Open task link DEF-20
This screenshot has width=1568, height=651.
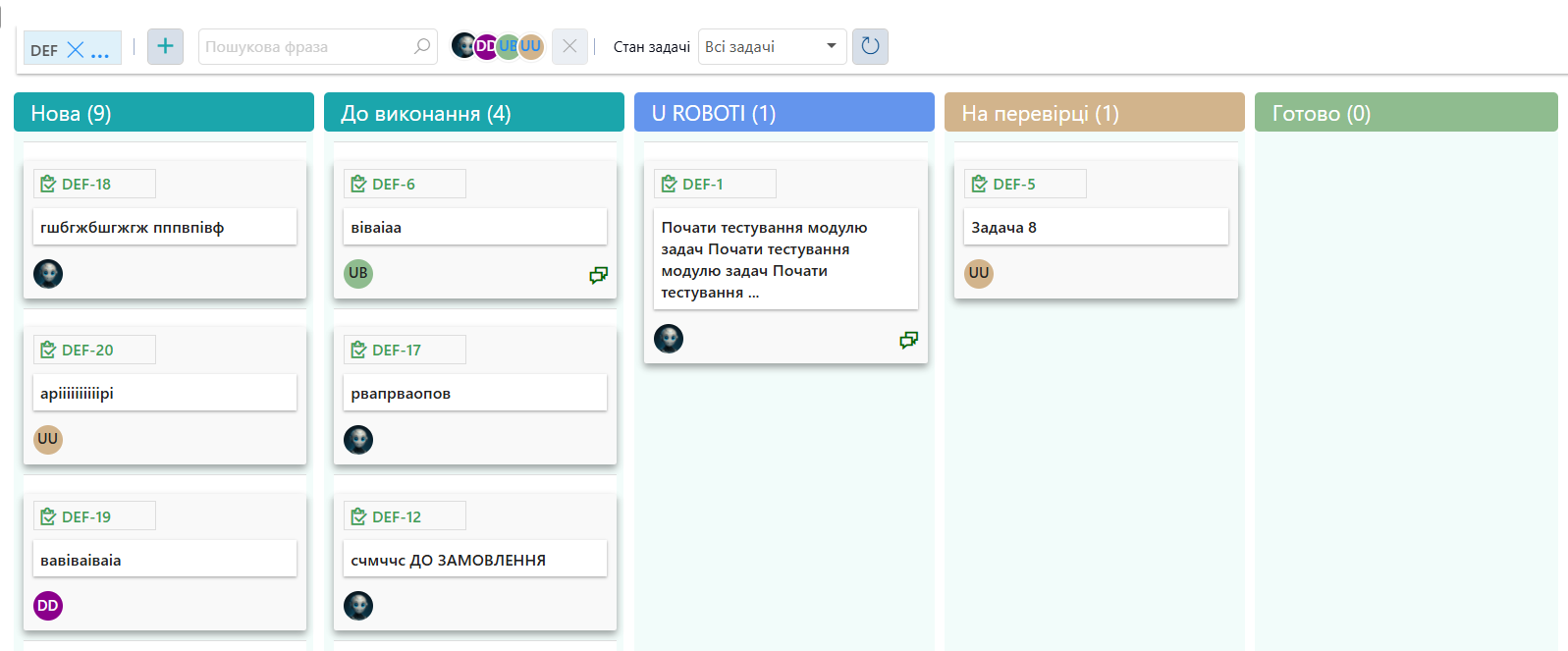pyautogui.click(x=87, y=351)
